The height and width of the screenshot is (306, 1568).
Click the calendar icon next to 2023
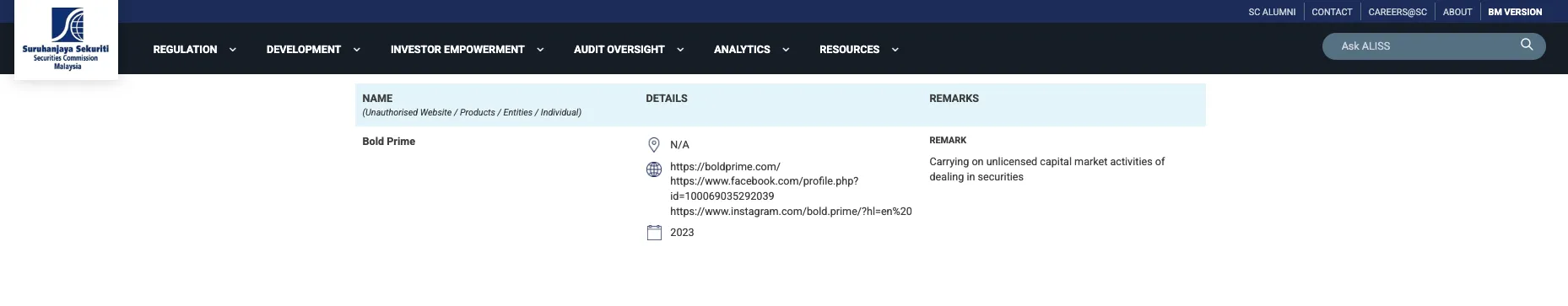[654, 233]
